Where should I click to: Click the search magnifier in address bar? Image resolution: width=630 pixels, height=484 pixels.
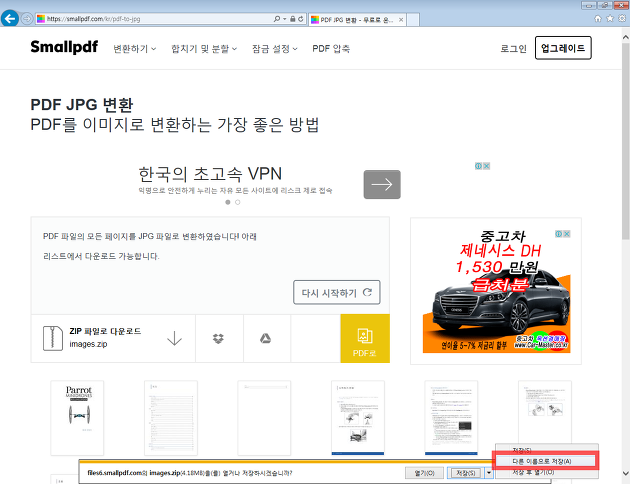tap(276, 19)
